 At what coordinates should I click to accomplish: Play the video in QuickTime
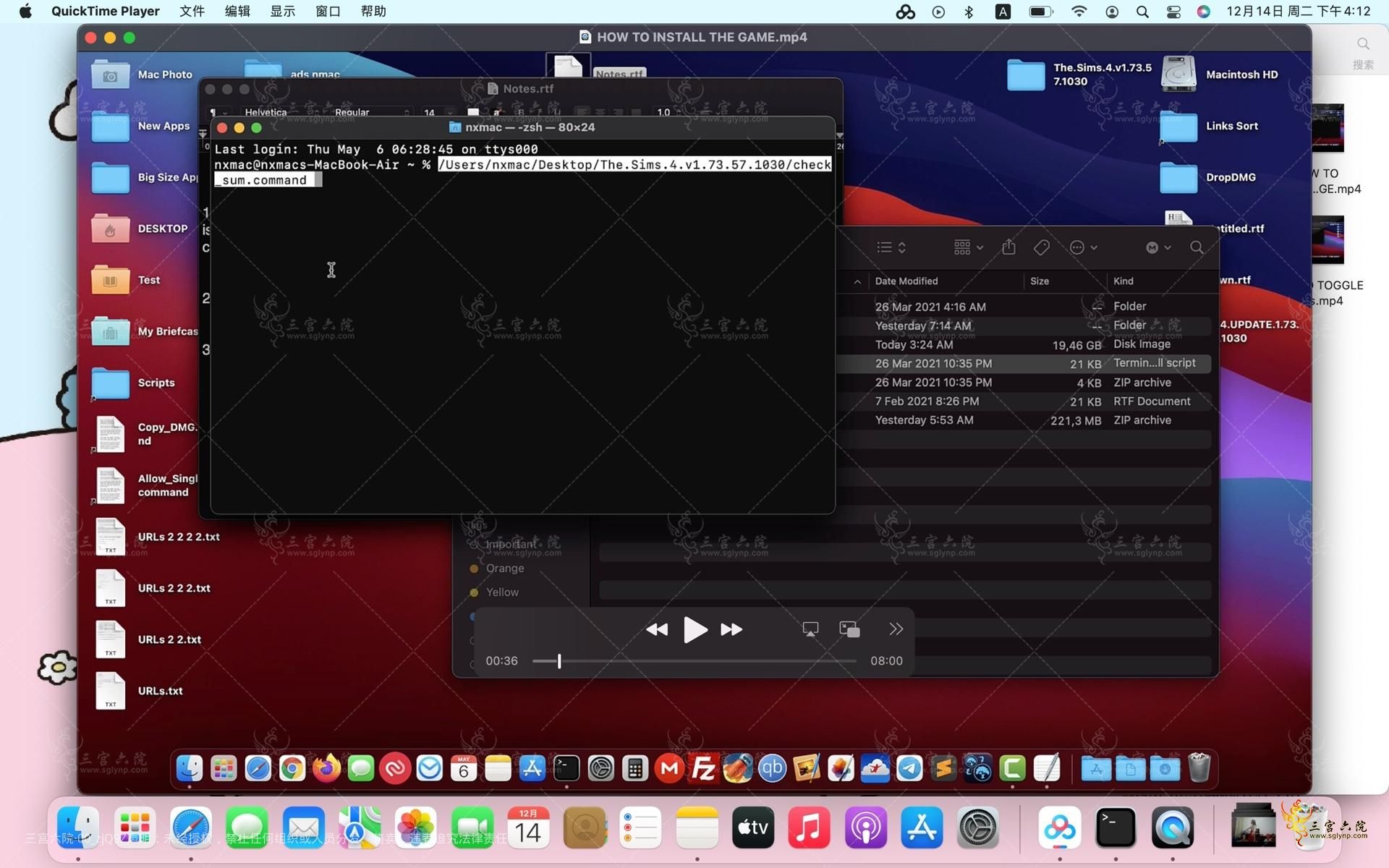click(x=695, y=629)
